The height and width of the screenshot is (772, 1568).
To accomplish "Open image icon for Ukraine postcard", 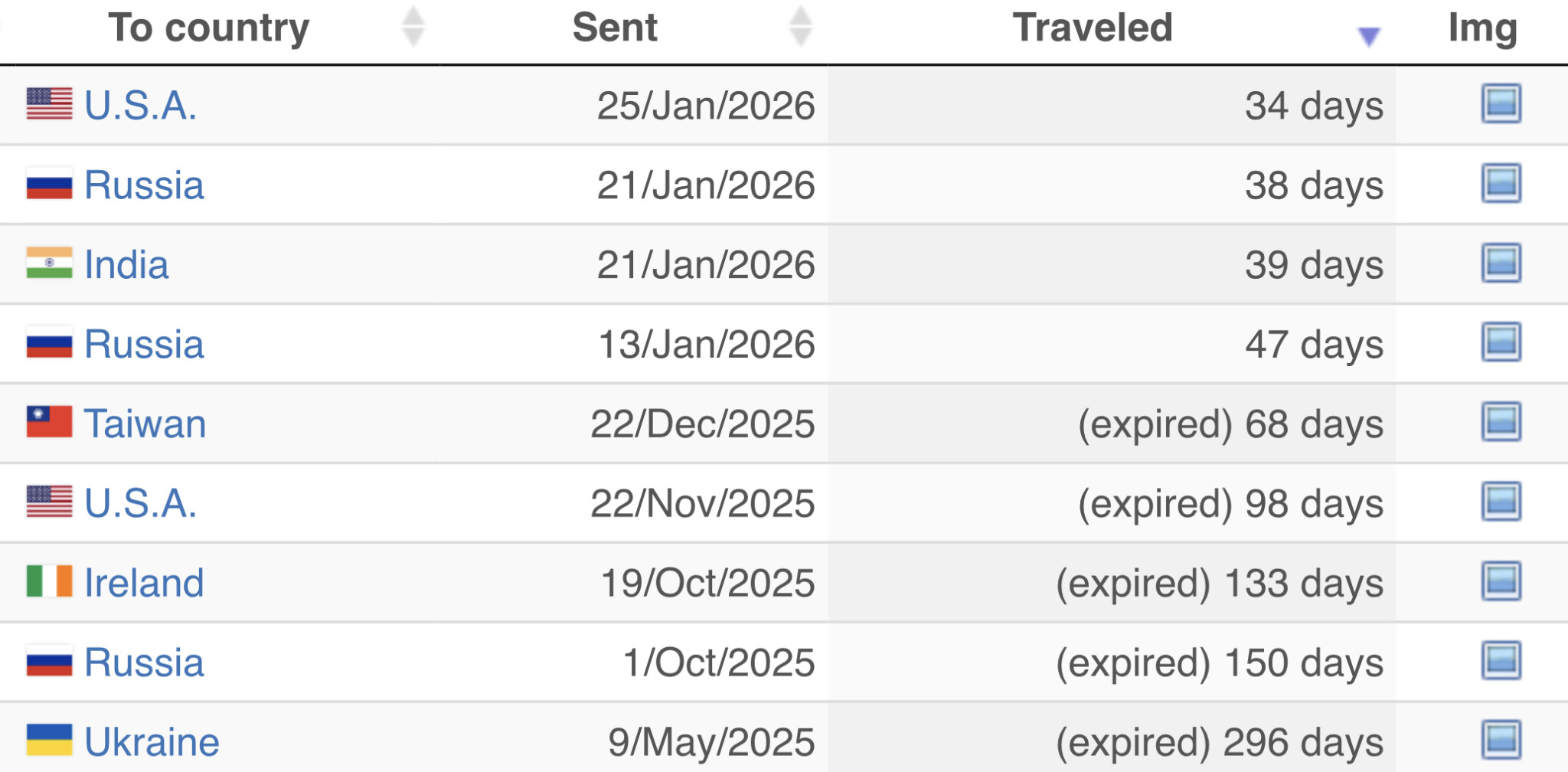I will pyautogui.click(x=1501, y=740).
